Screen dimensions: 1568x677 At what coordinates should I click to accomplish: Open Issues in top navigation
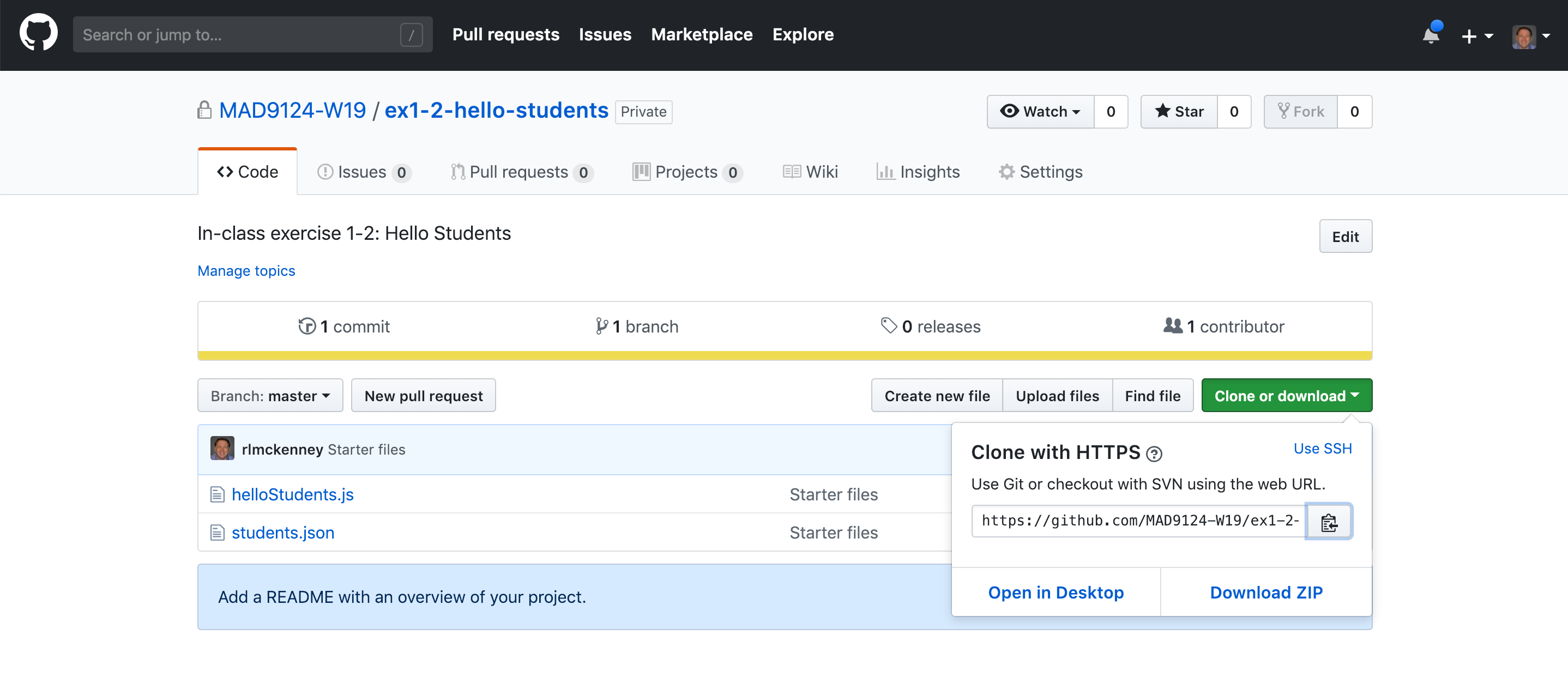pyautogui.click(x=605, y=34)
